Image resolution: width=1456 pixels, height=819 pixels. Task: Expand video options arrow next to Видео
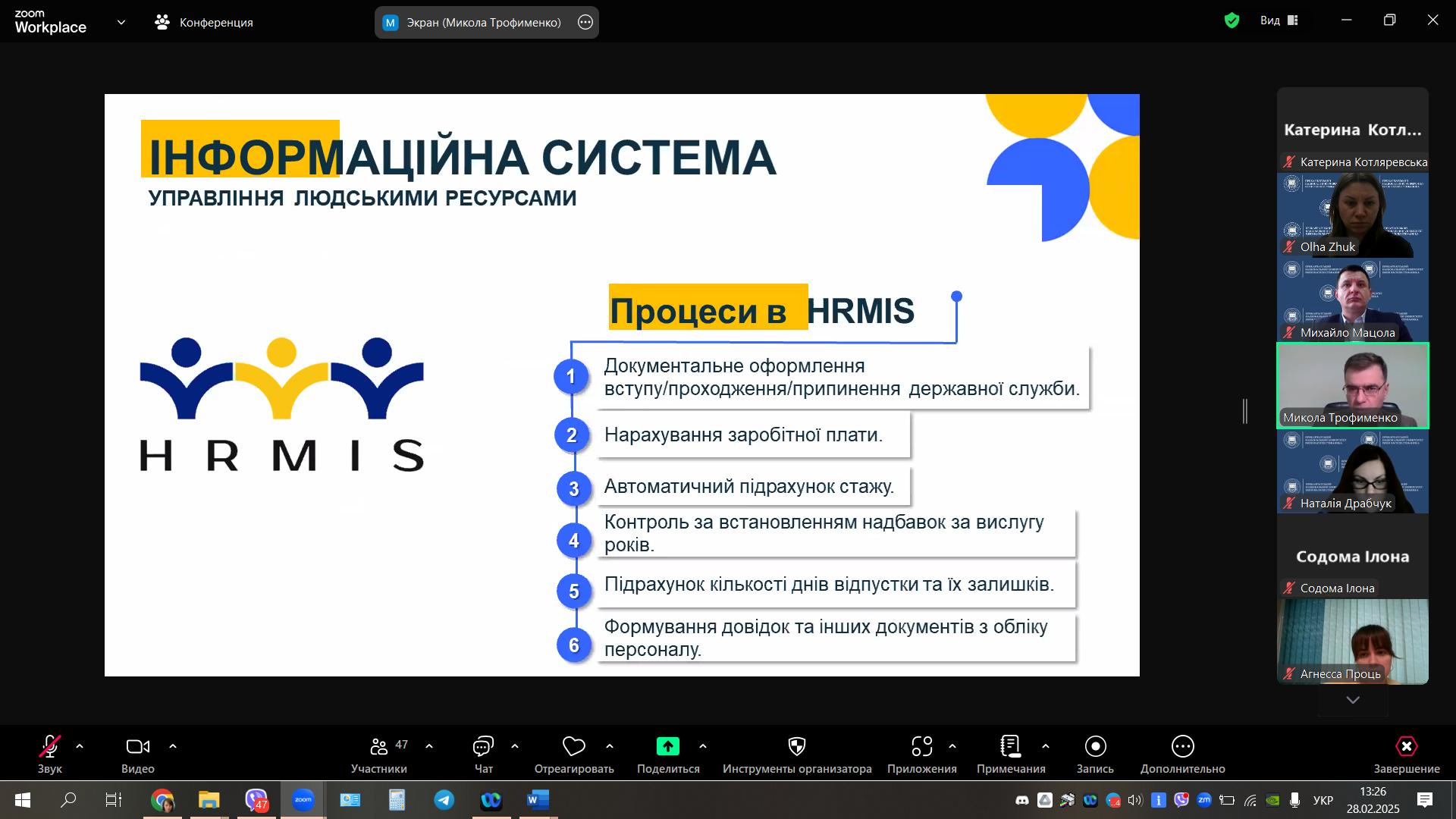(173, 747)
